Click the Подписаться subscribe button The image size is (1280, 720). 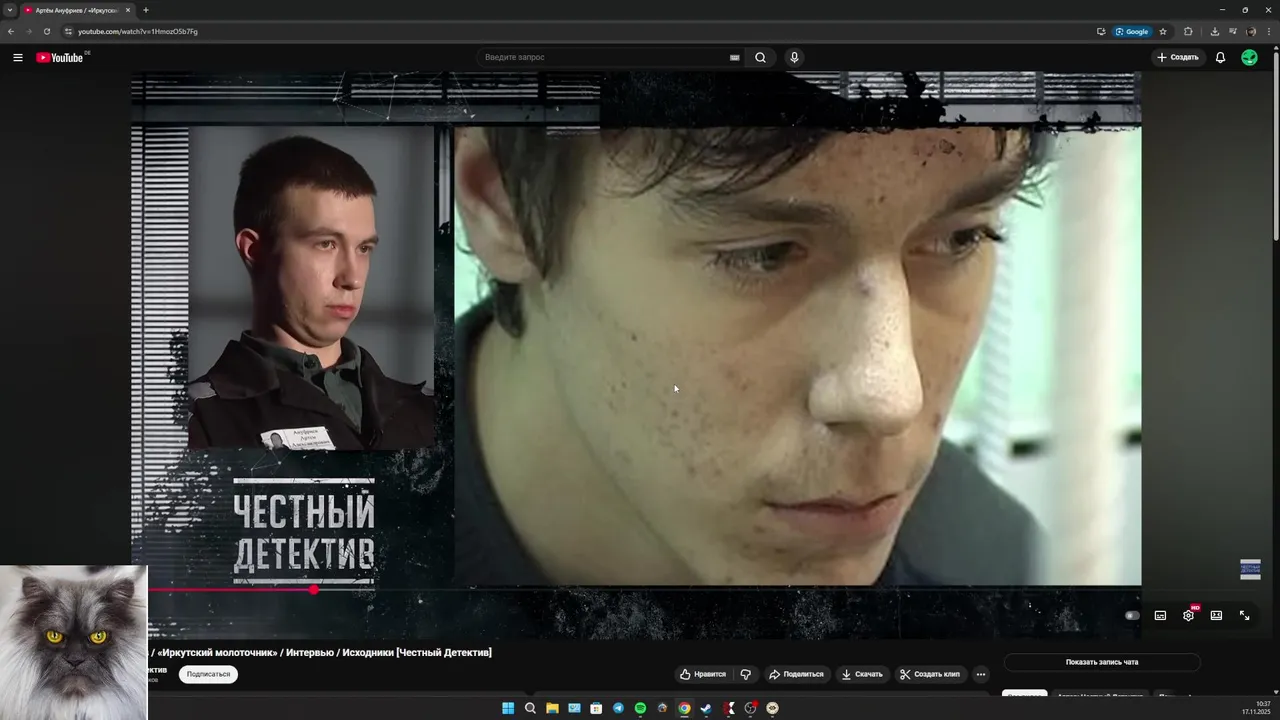[x=208, y=674]
